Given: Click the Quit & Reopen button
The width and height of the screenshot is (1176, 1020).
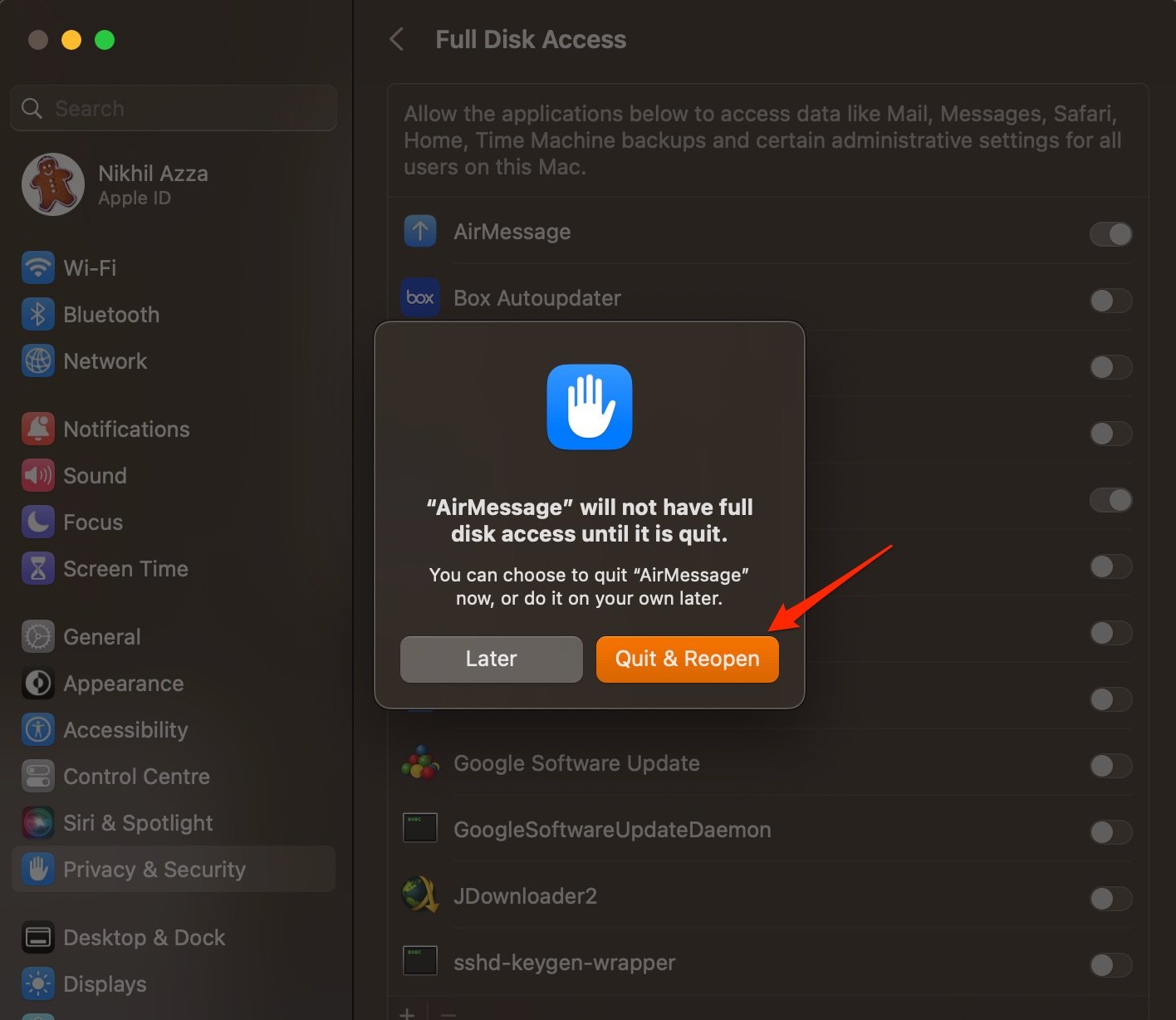Looking at the screenshot, I should [x=688, y=660].
